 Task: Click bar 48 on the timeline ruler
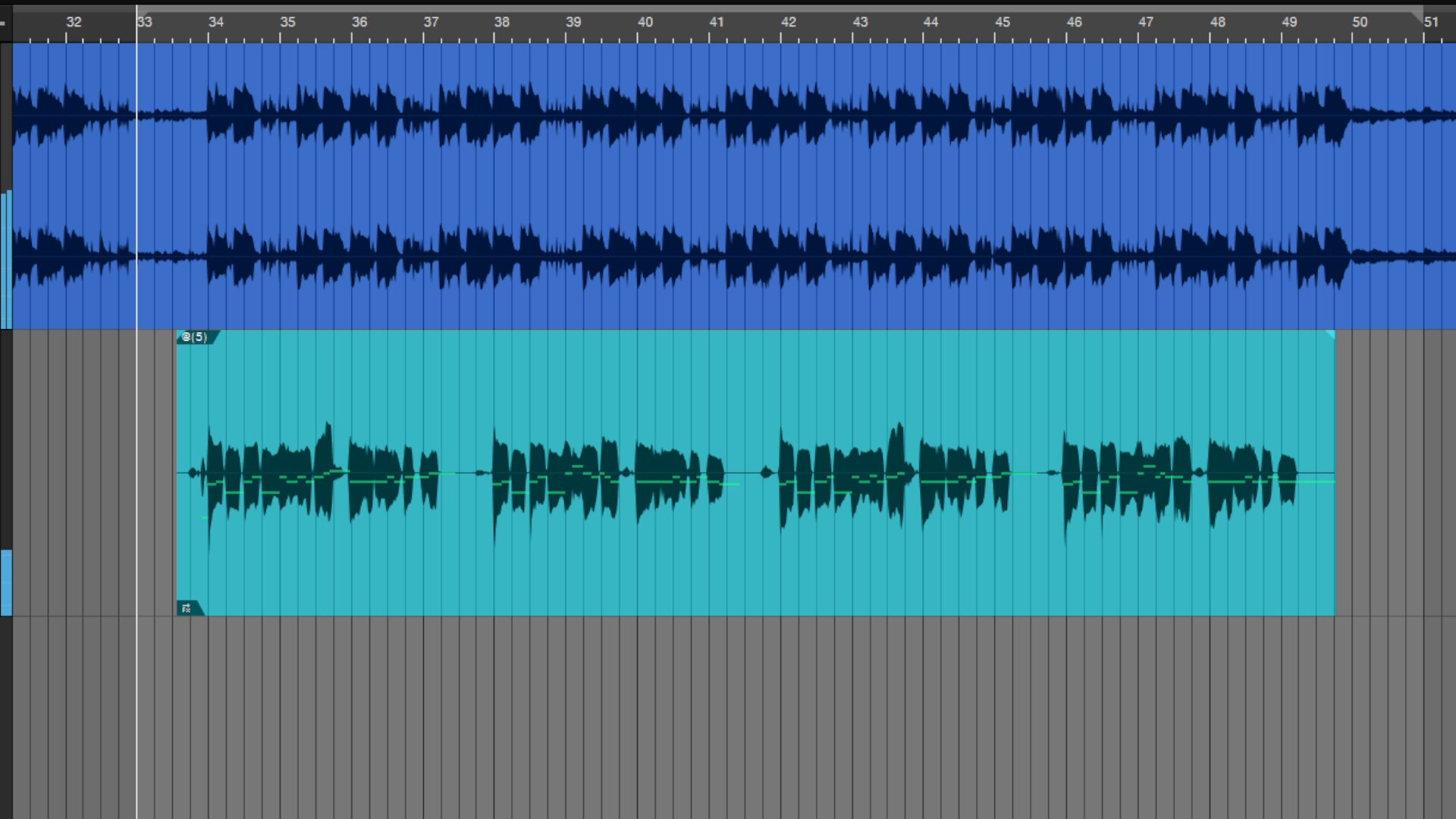point(1216,23)
